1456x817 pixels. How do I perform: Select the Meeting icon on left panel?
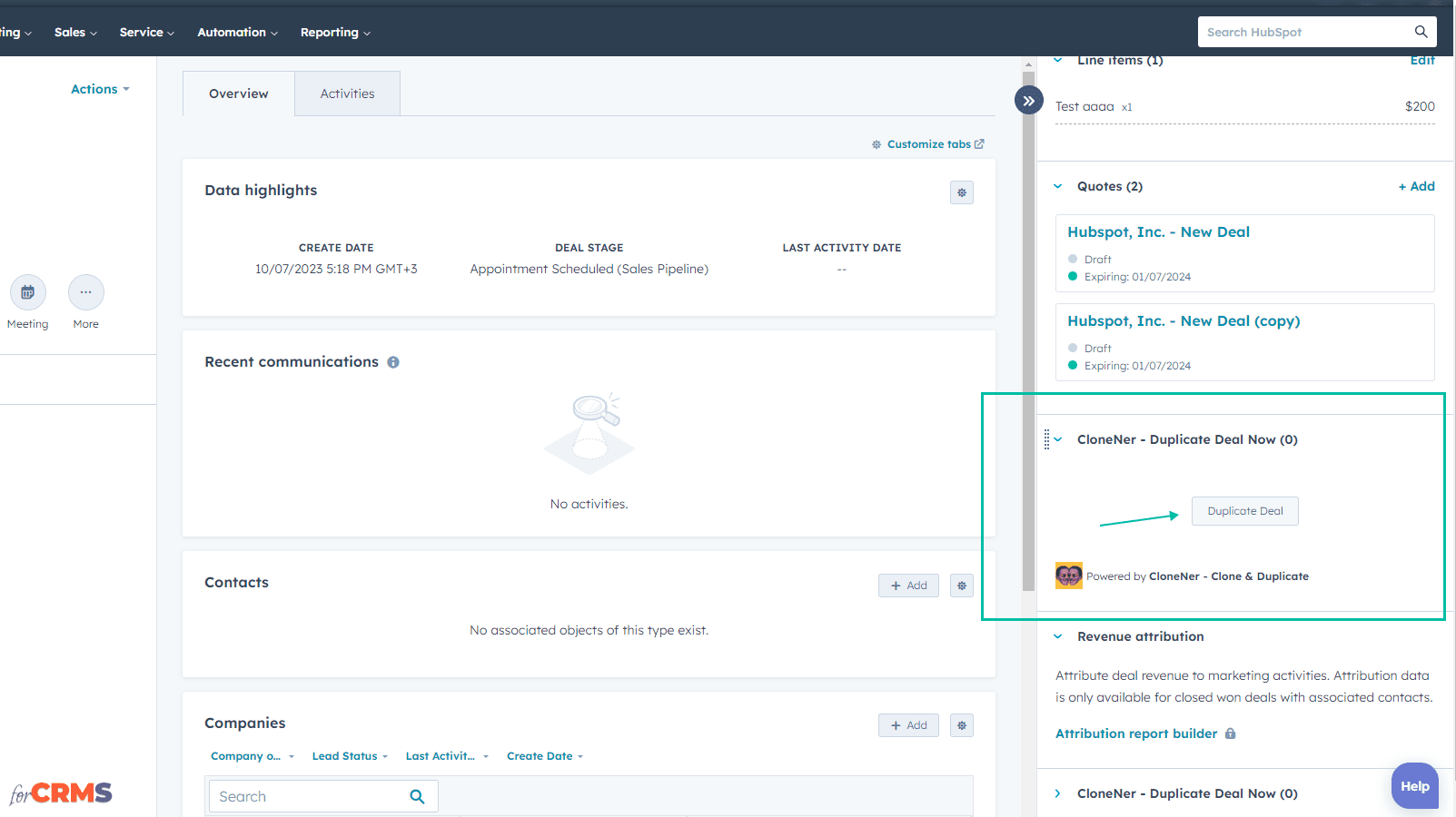pos(27,292)
